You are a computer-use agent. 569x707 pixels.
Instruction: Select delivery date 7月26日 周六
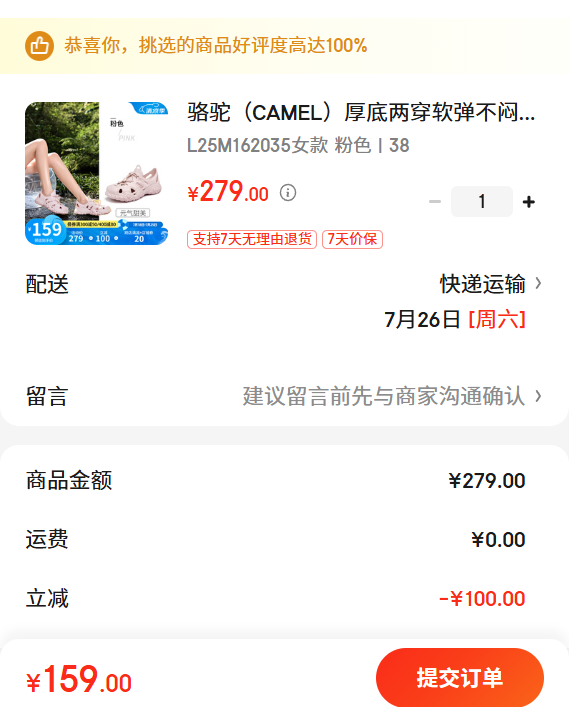[x=455, y=320]
